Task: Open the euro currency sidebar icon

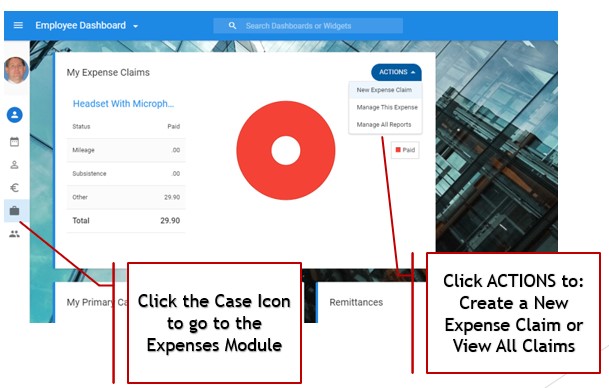Action: (14, 188)
